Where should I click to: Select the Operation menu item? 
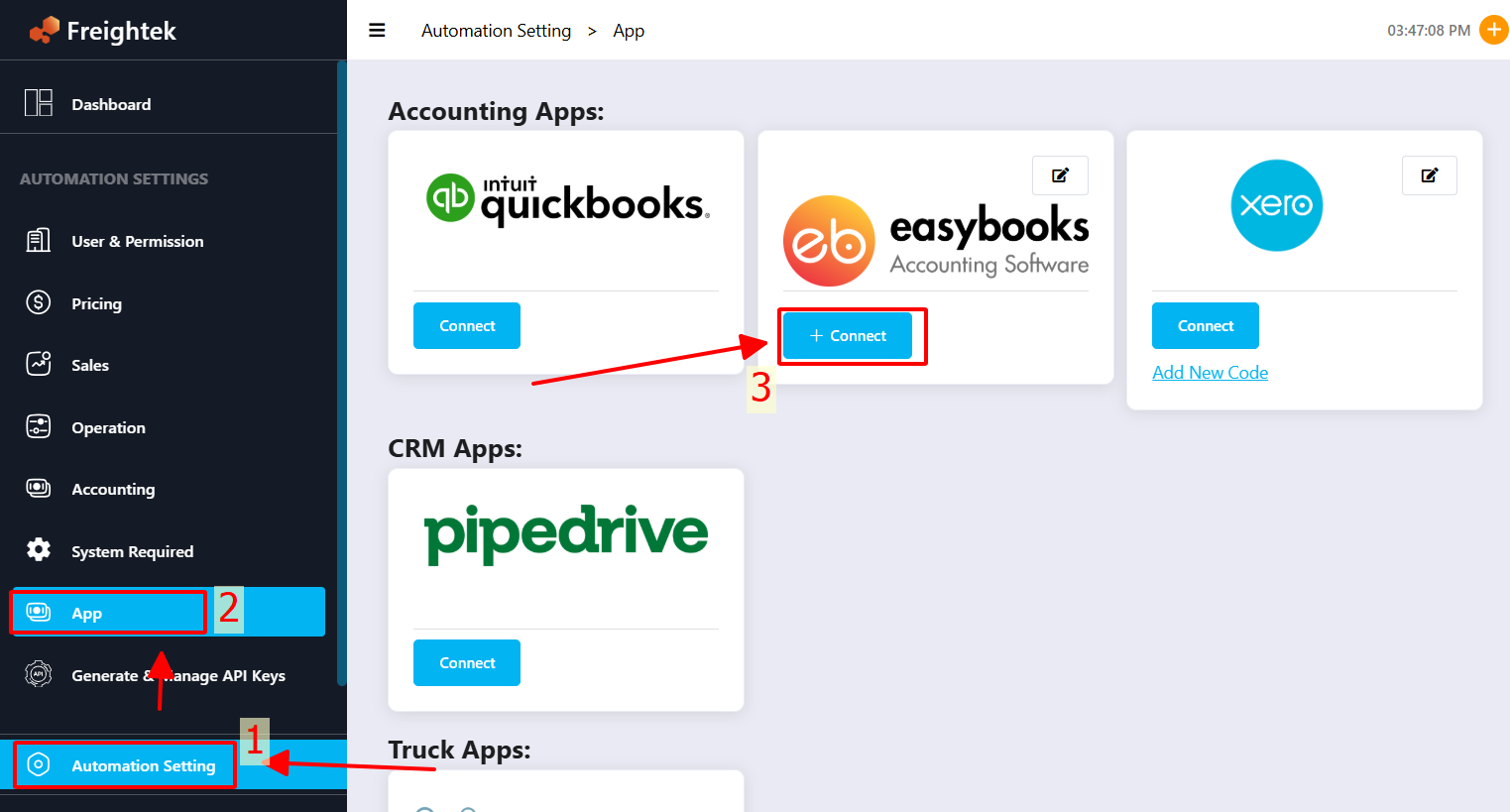(169, 427)
